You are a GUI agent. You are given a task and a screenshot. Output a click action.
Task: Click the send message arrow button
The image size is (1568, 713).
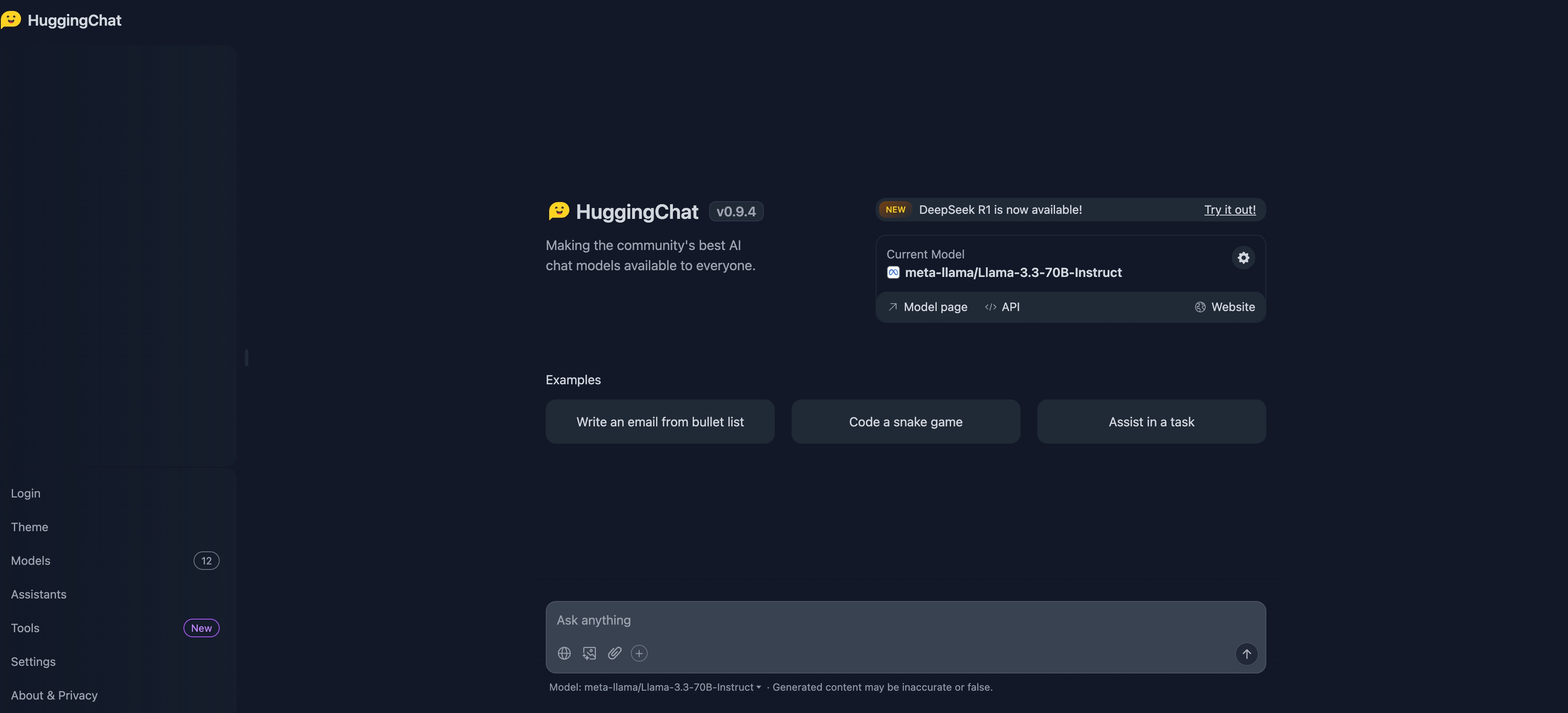(1246, 654)
